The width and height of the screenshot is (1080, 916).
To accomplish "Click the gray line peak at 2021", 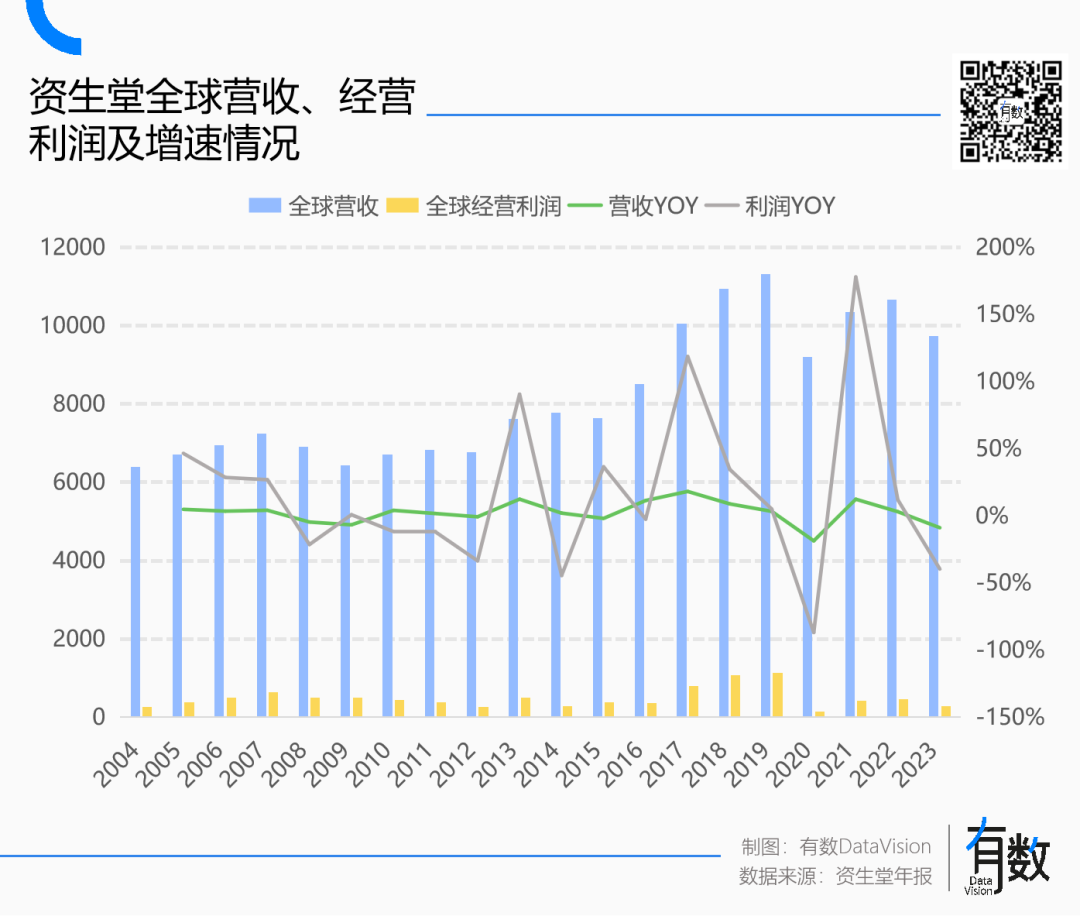I will click(855, 278).
